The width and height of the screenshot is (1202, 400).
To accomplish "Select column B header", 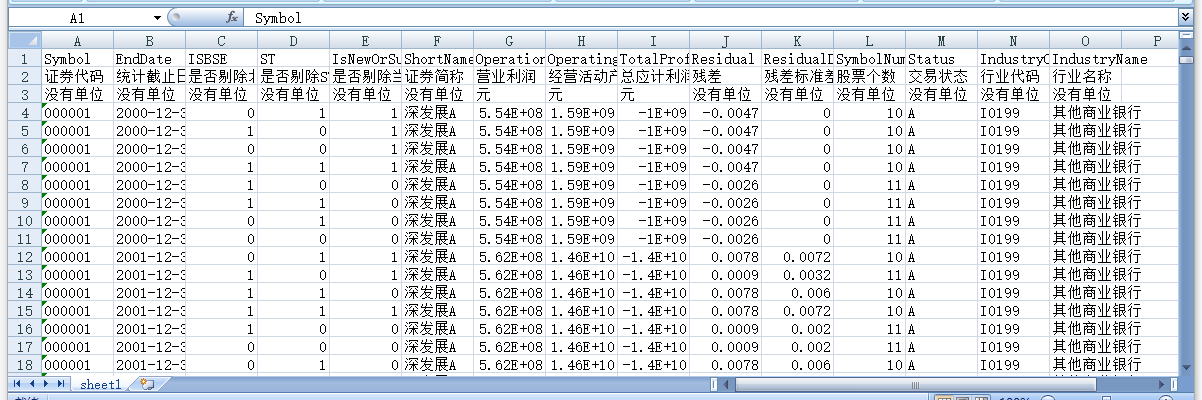I will pos(150,41).
